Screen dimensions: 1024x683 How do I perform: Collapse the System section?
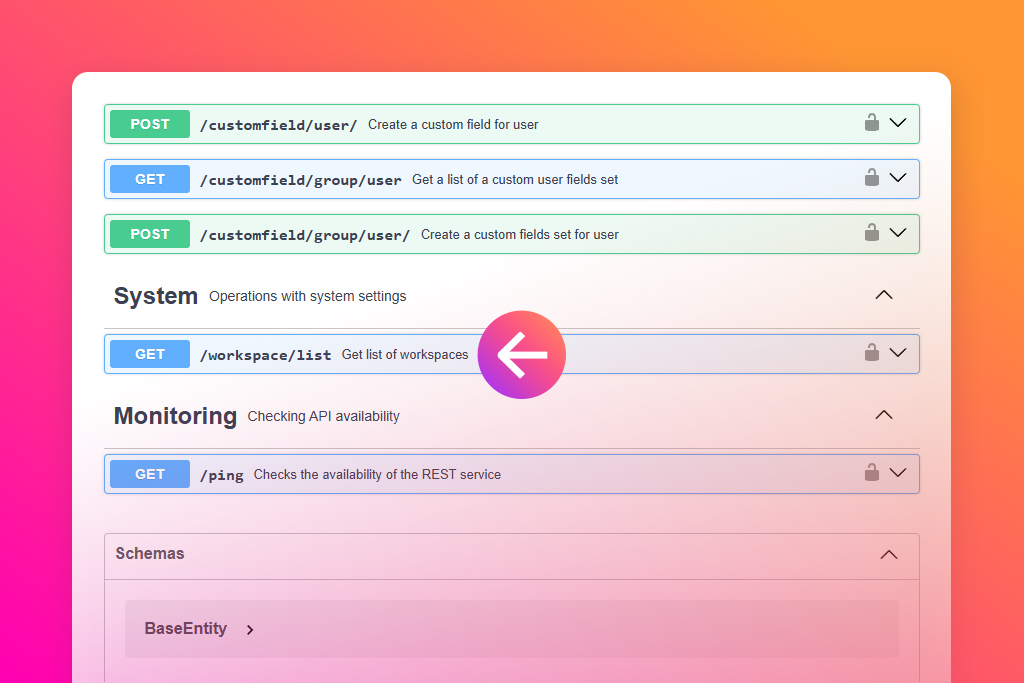click(x=884, y=295)
